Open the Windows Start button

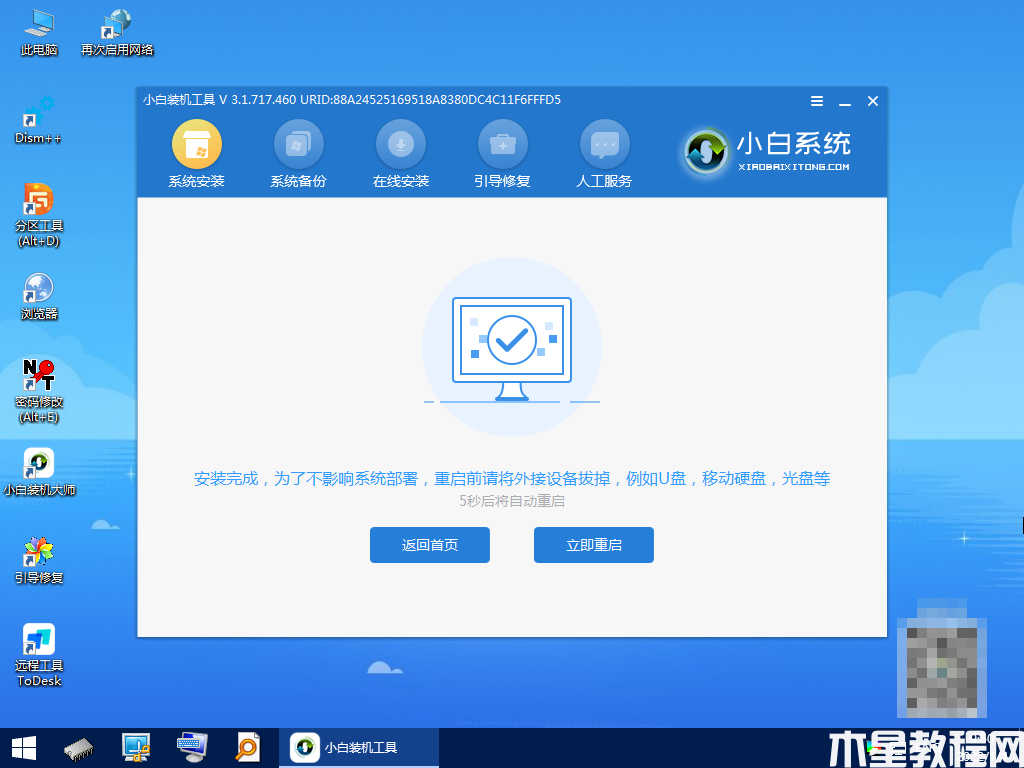[24, 748]
